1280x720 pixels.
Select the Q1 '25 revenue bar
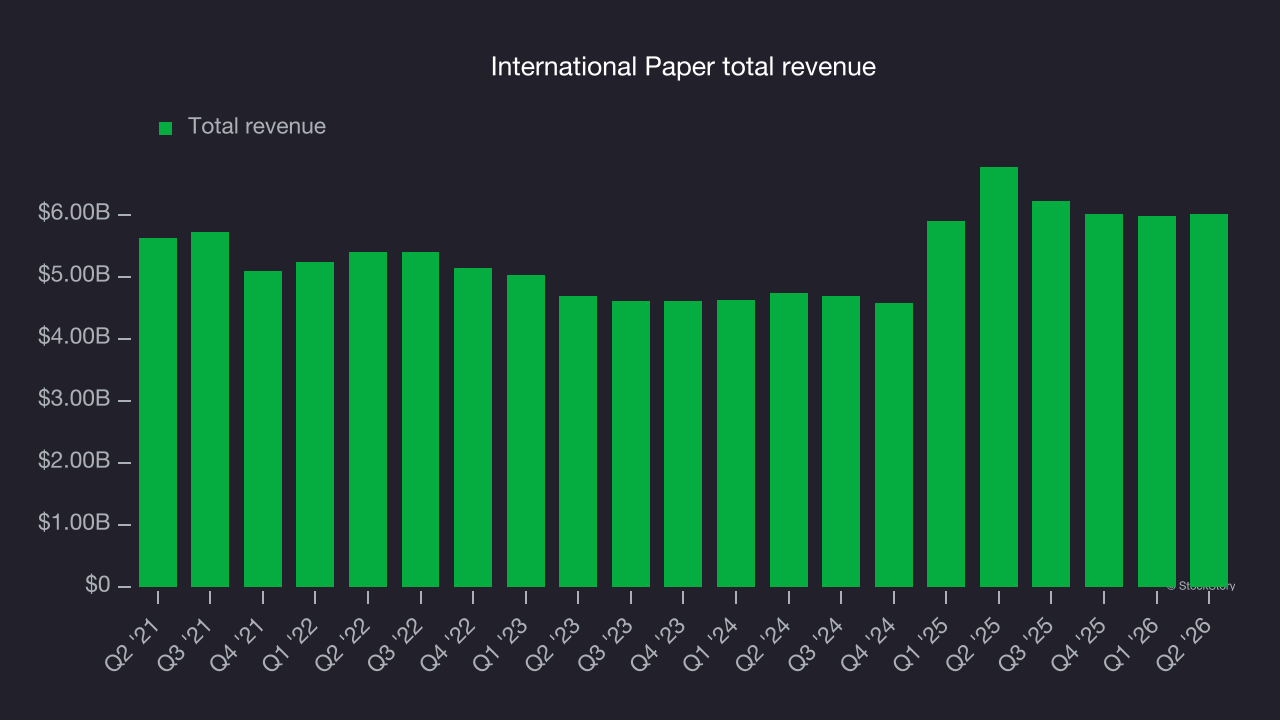946,404
